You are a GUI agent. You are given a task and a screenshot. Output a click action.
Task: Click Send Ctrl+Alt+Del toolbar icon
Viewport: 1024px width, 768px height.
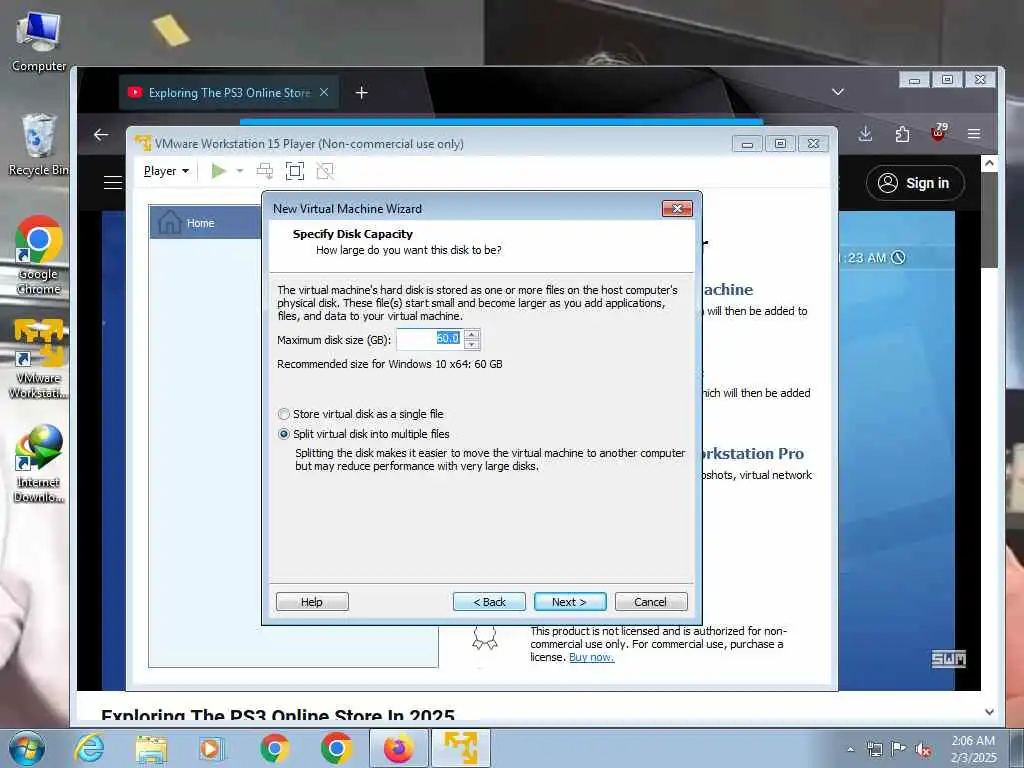pos(264,171)
